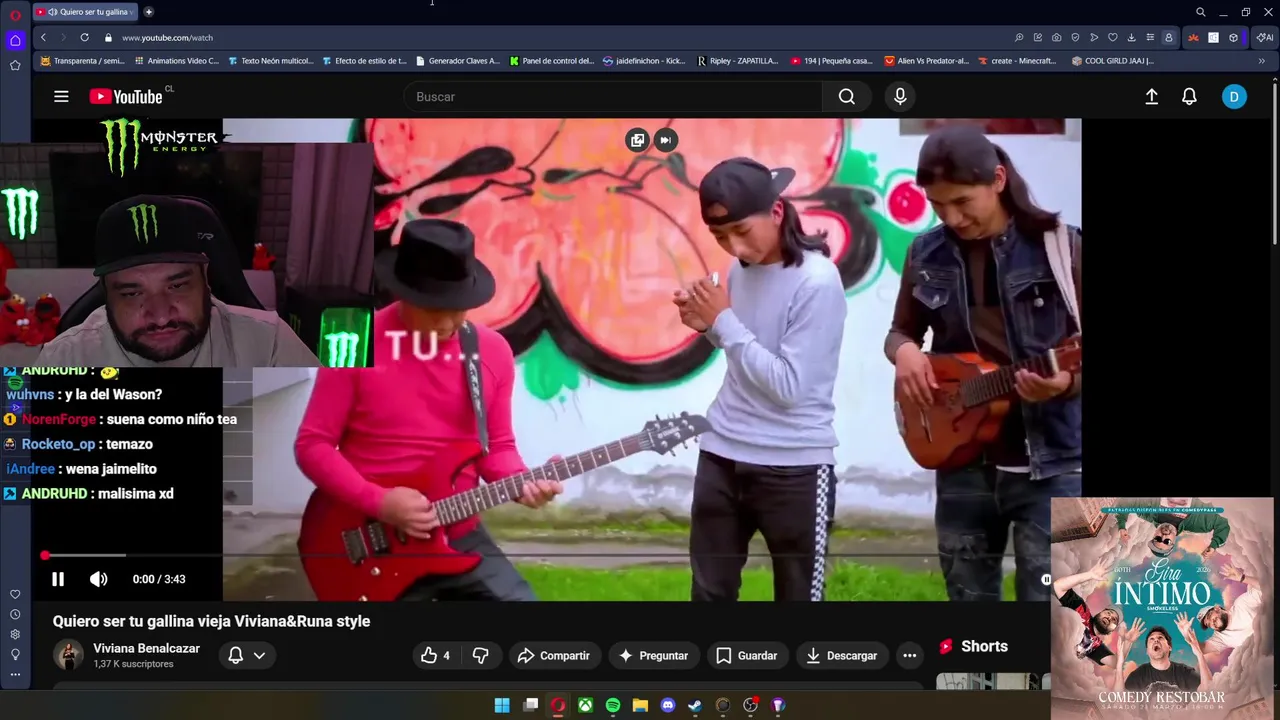Screen dimensions: 1280x720
Task: Open Viviana Benalcazar channel name
Action: (146, 649)
